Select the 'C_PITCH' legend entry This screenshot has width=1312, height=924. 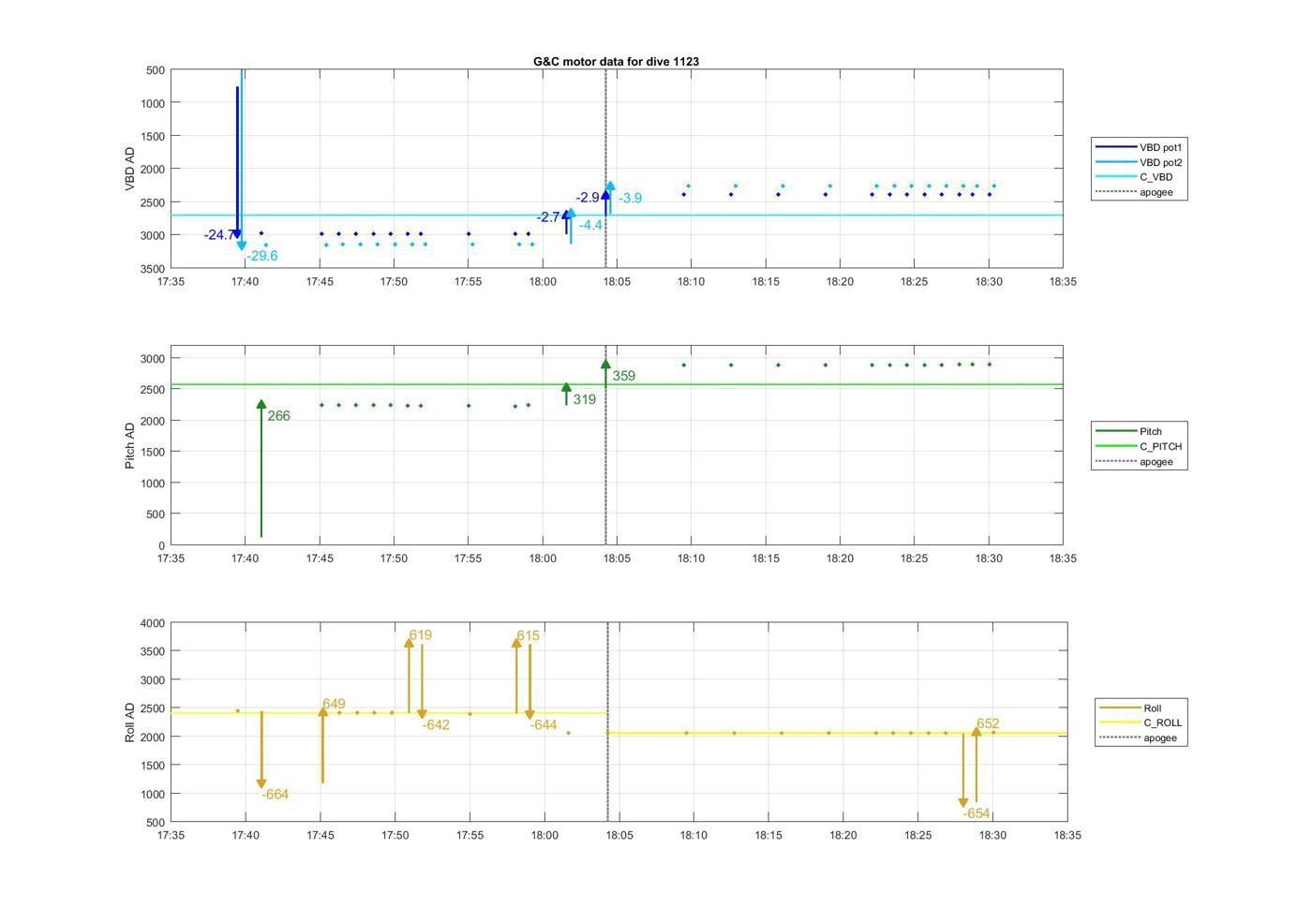tap(1139, 446)
